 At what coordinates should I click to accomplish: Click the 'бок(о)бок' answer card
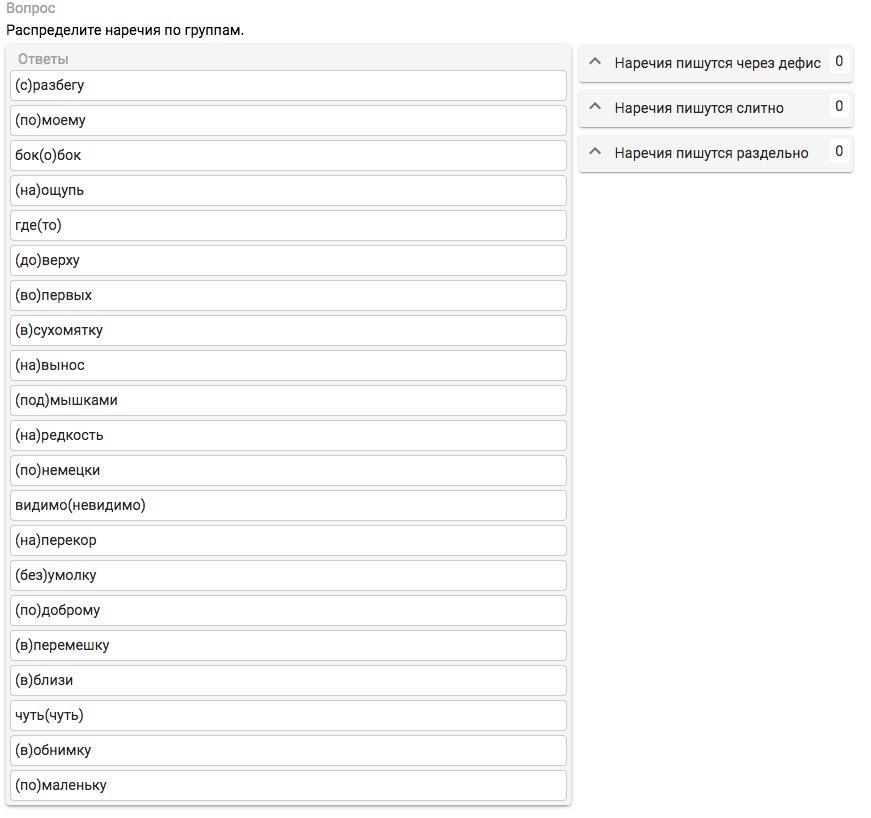(x=288, y=155)
